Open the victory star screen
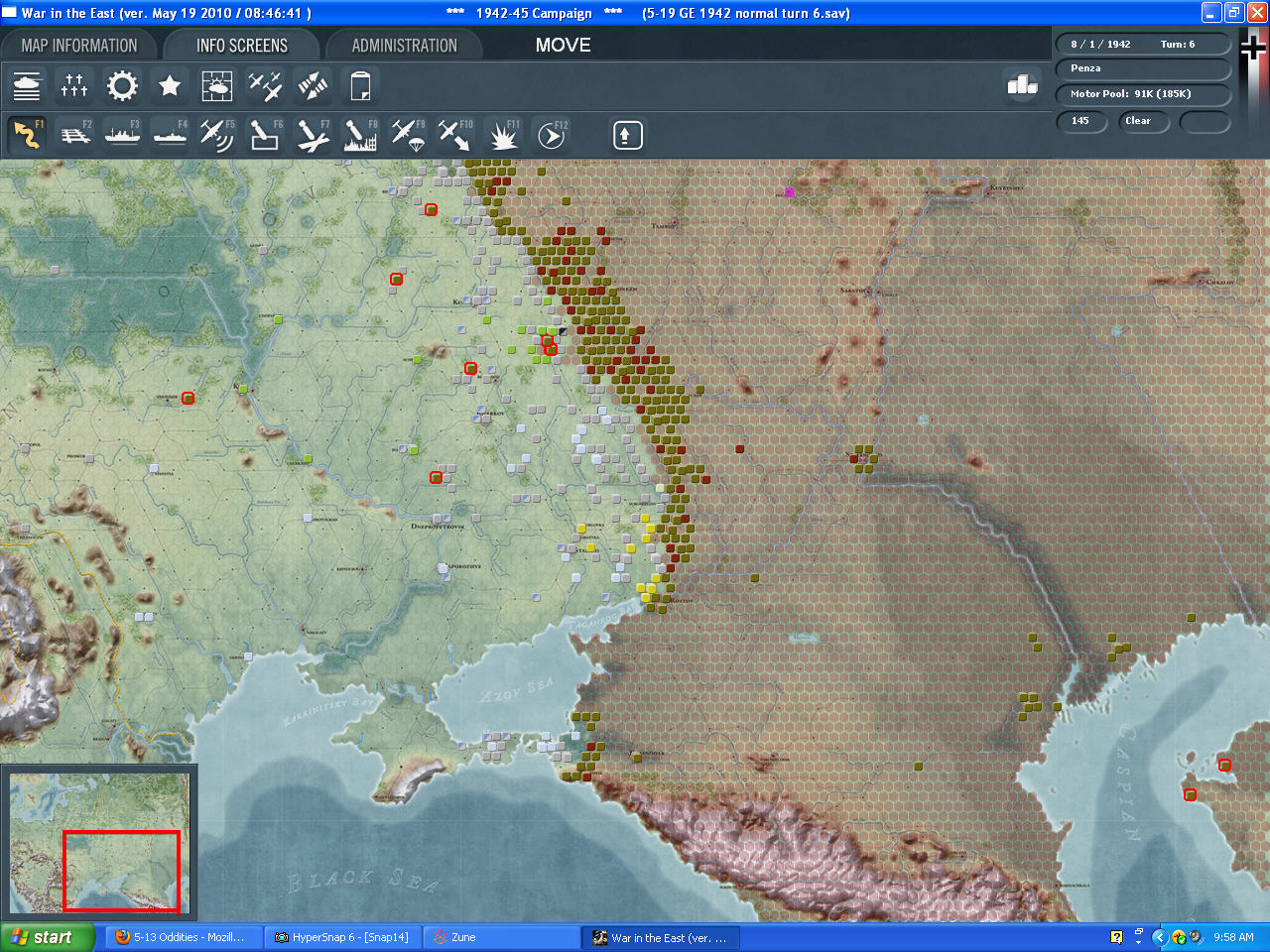This screenshot has width=1270, height=952. click(x=170, y=86)
